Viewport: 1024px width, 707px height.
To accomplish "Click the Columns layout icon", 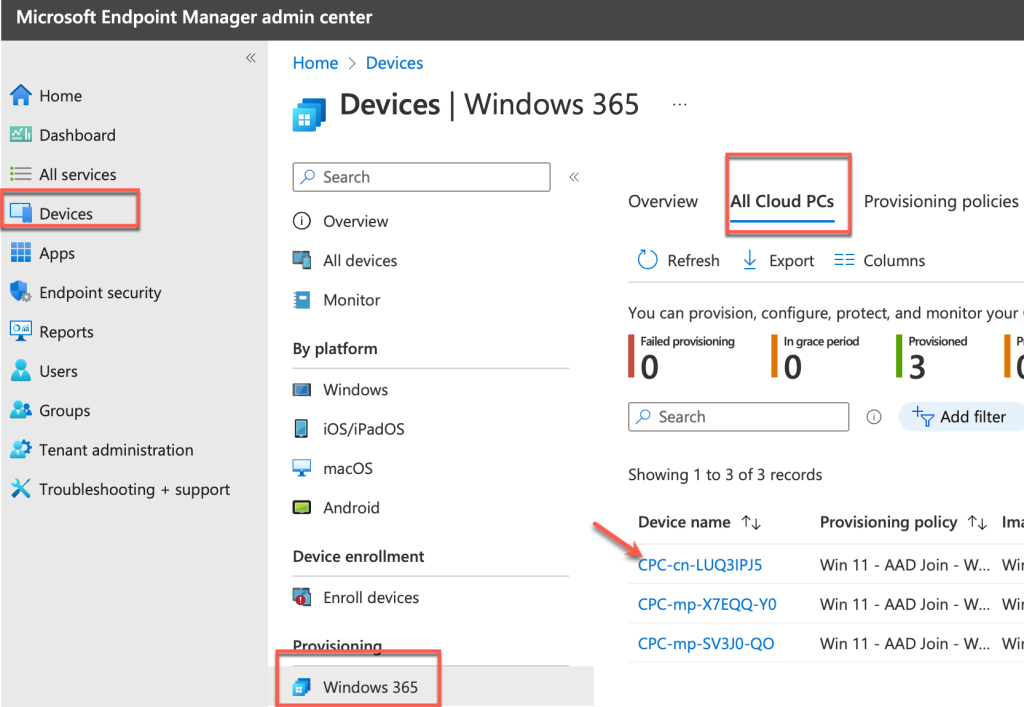I will pyautogui.click(x=844, y=260).
